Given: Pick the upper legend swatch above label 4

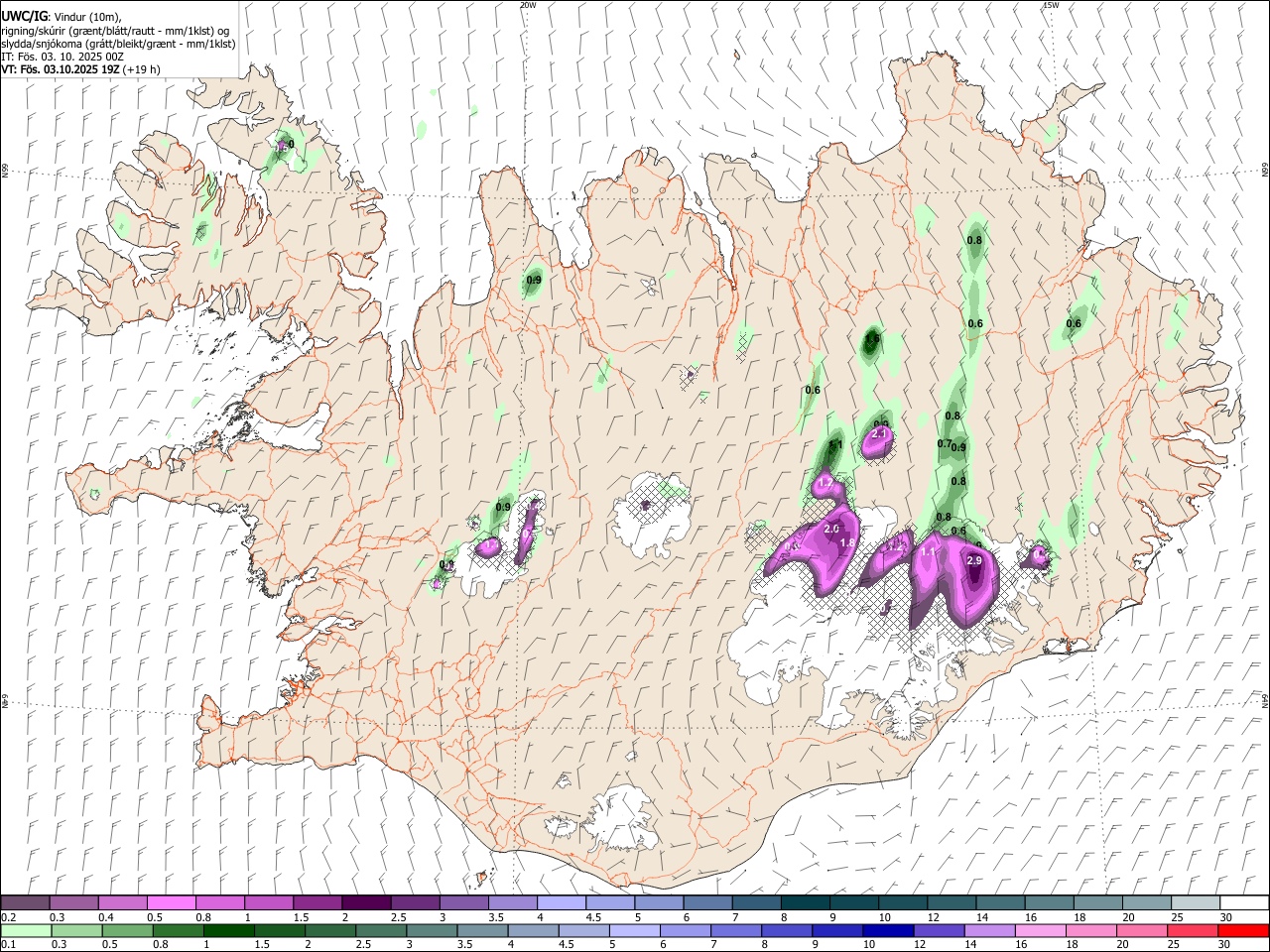Looking at the screenshot, I should click(562, 903).
